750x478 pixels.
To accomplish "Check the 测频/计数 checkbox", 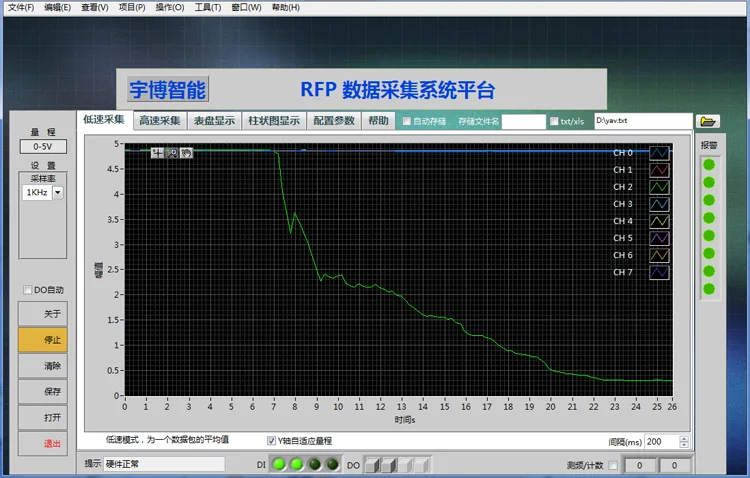I will pyautogui.click(x=613, y=465).
